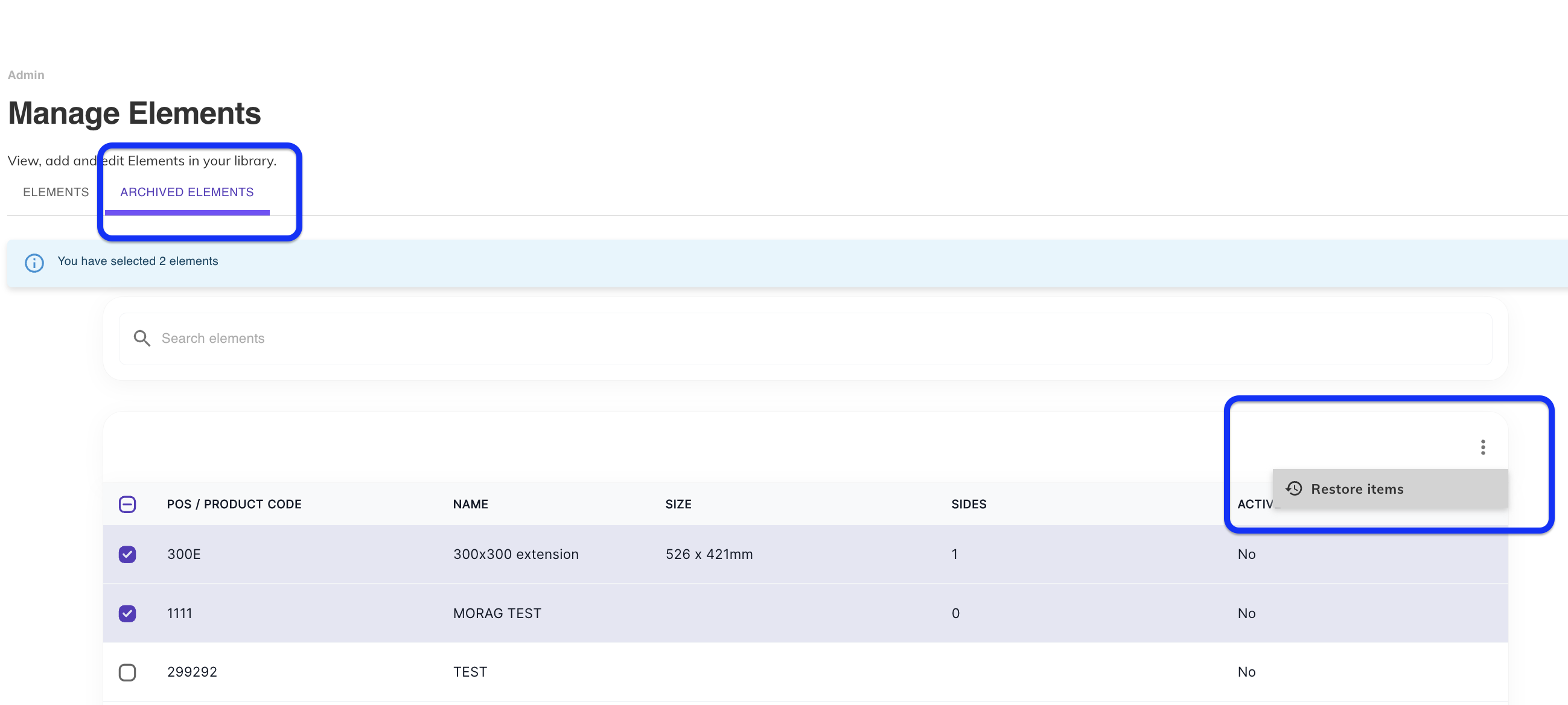Click the Size column header
Viewport: 1568px width, 705px height.
pyautogui.click(x=678, y=504)
